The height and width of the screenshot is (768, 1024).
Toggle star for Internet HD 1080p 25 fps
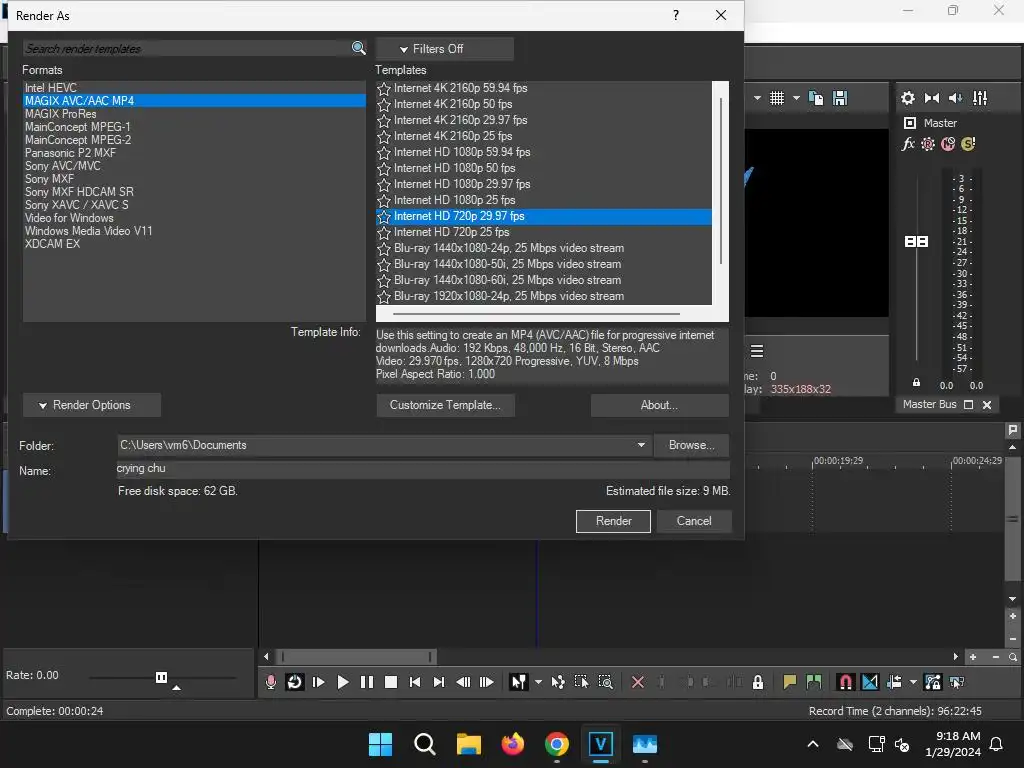384,200
